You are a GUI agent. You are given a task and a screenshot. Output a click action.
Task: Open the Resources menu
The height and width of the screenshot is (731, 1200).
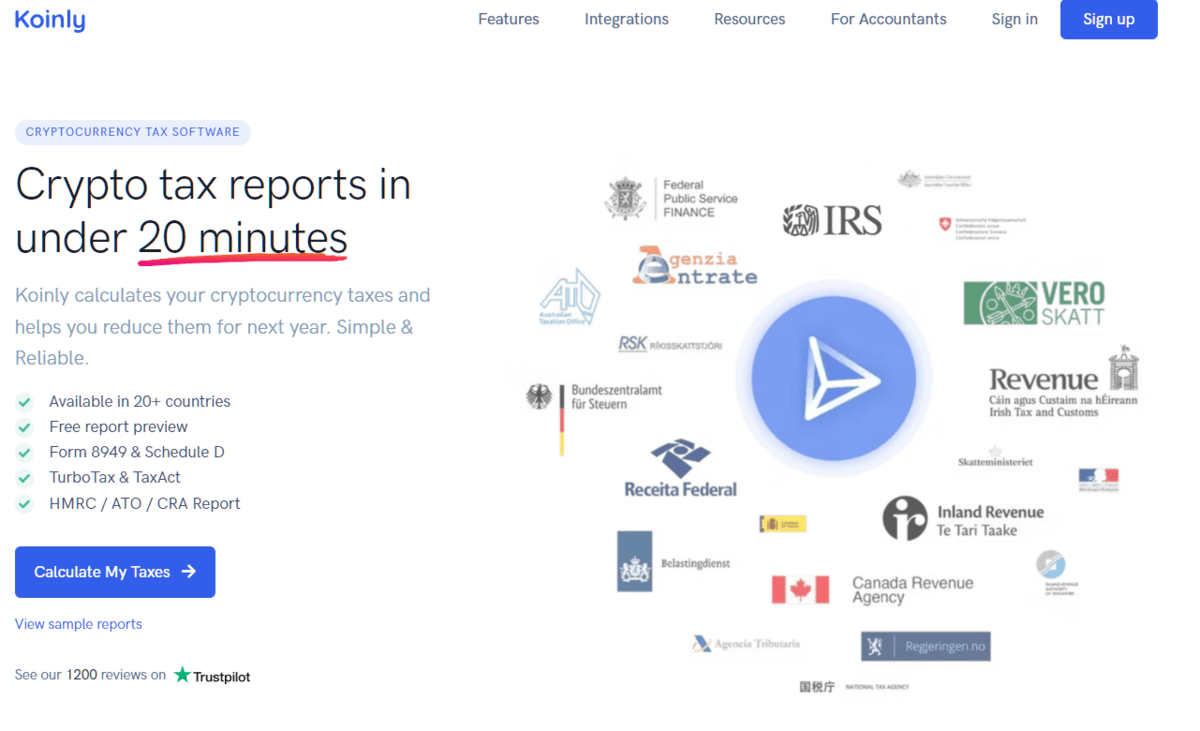click(x=750, y=19)
